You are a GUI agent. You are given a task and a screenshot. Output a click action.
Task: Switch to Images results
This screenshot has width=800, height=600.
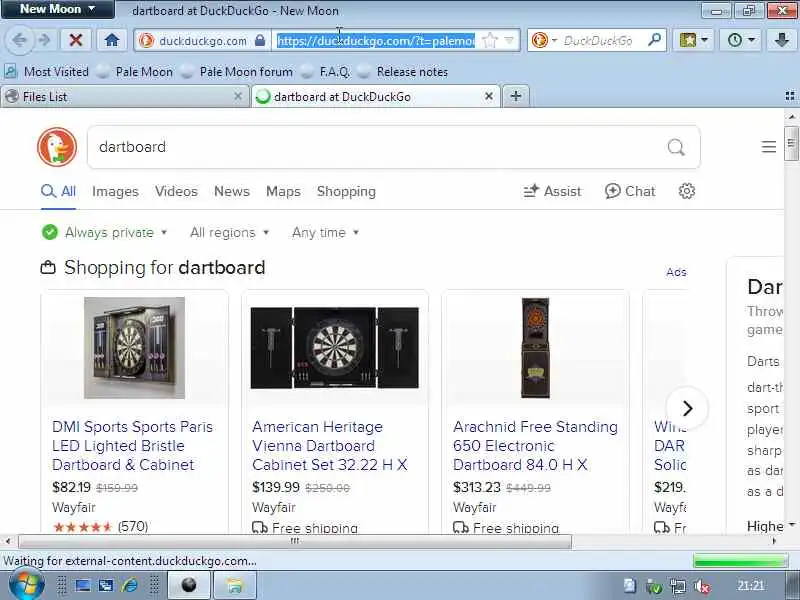[x=115, y=191]
